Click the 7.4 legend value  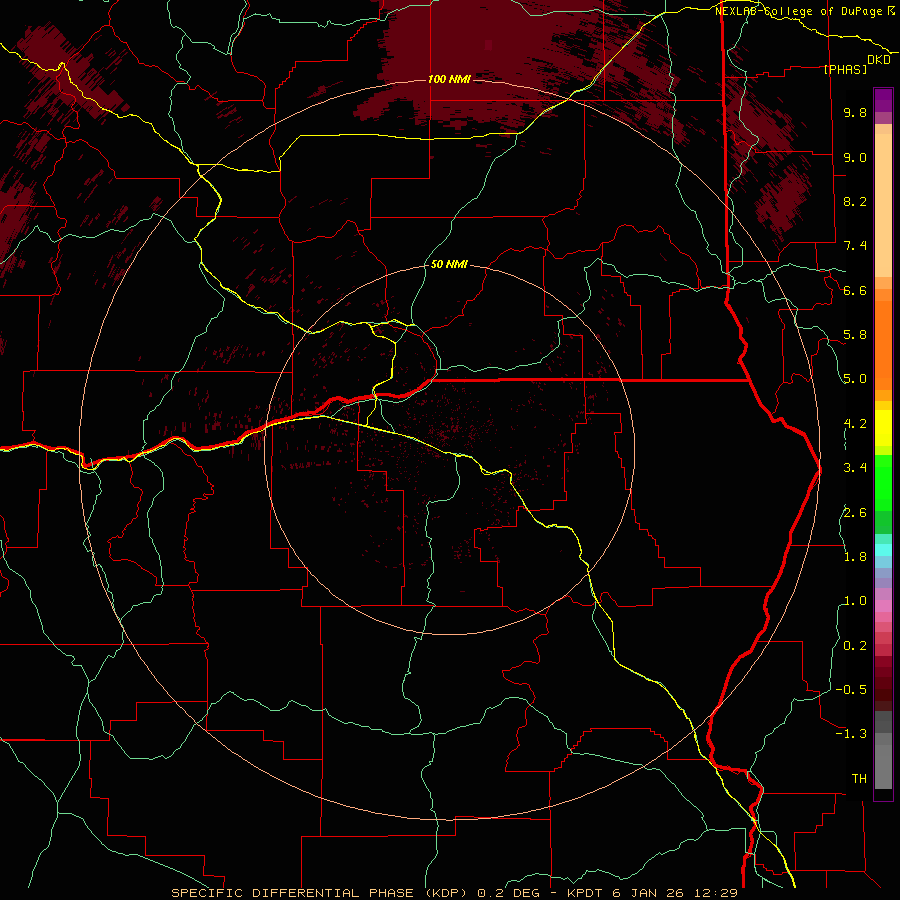[855, 246]
